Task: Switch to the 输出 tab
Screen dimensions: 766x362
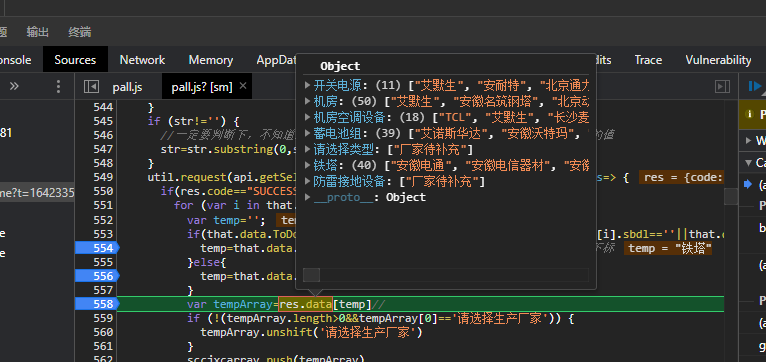Action: (x=38, y=32)
